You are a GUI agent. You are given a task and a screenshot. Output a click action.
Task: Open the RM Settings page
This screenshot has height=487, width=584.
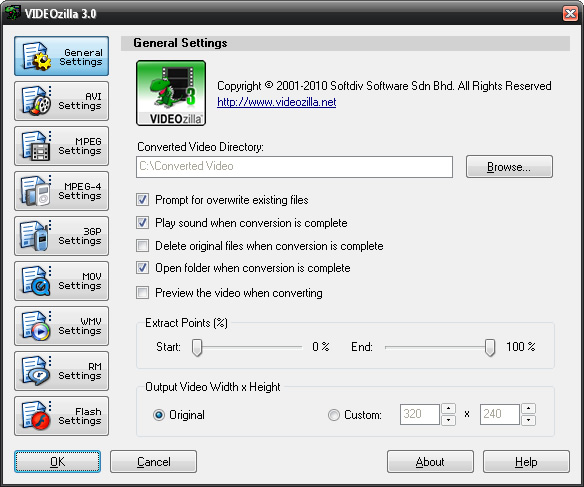click(x=61, y=371)
